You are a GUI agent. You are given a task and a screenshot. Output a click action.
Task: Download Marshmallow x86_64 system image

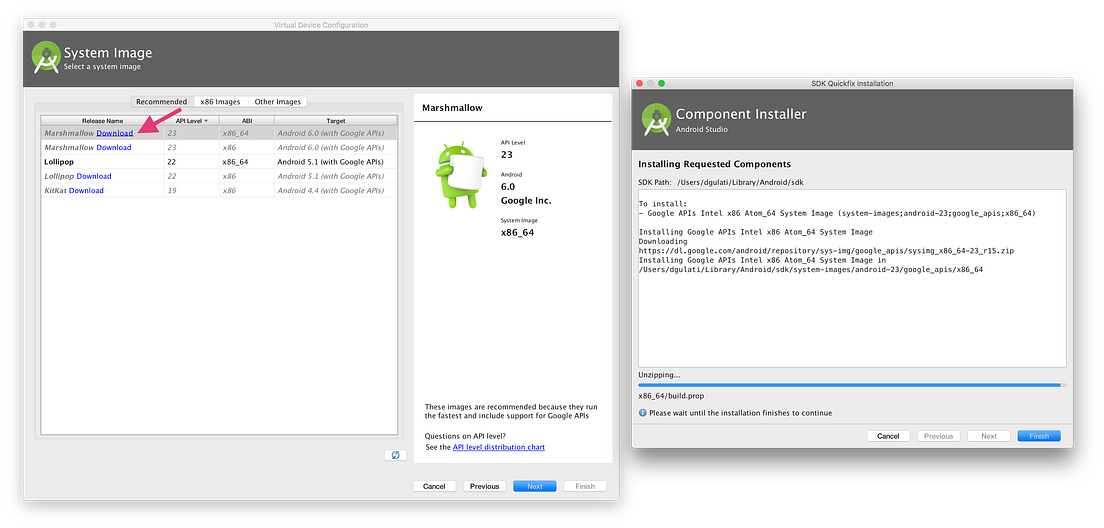coord(115,133)
